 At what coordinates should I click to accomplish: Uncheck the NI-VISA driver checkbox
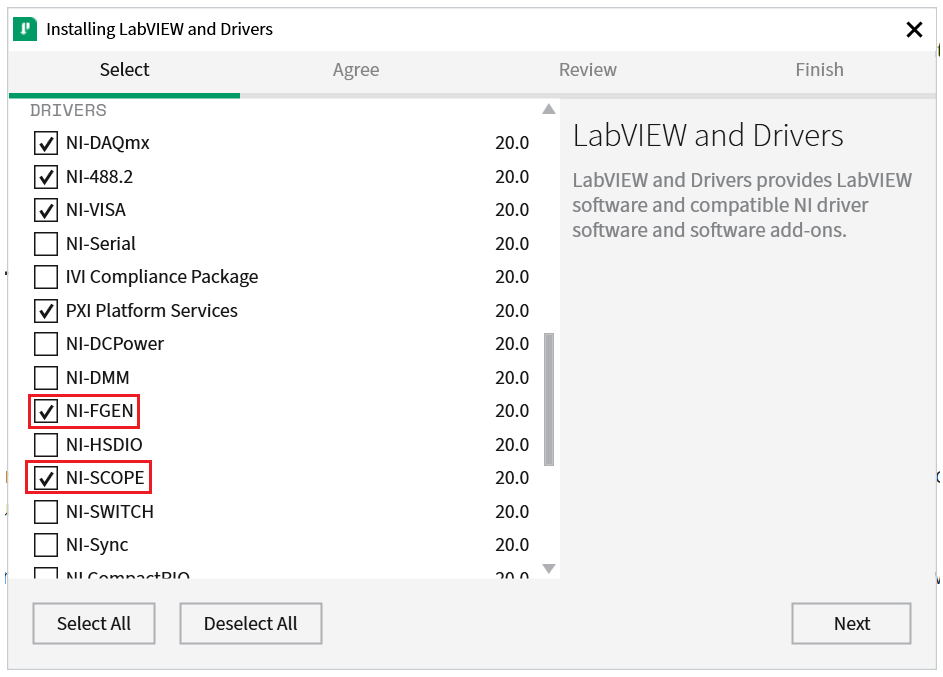pos(46,210)
